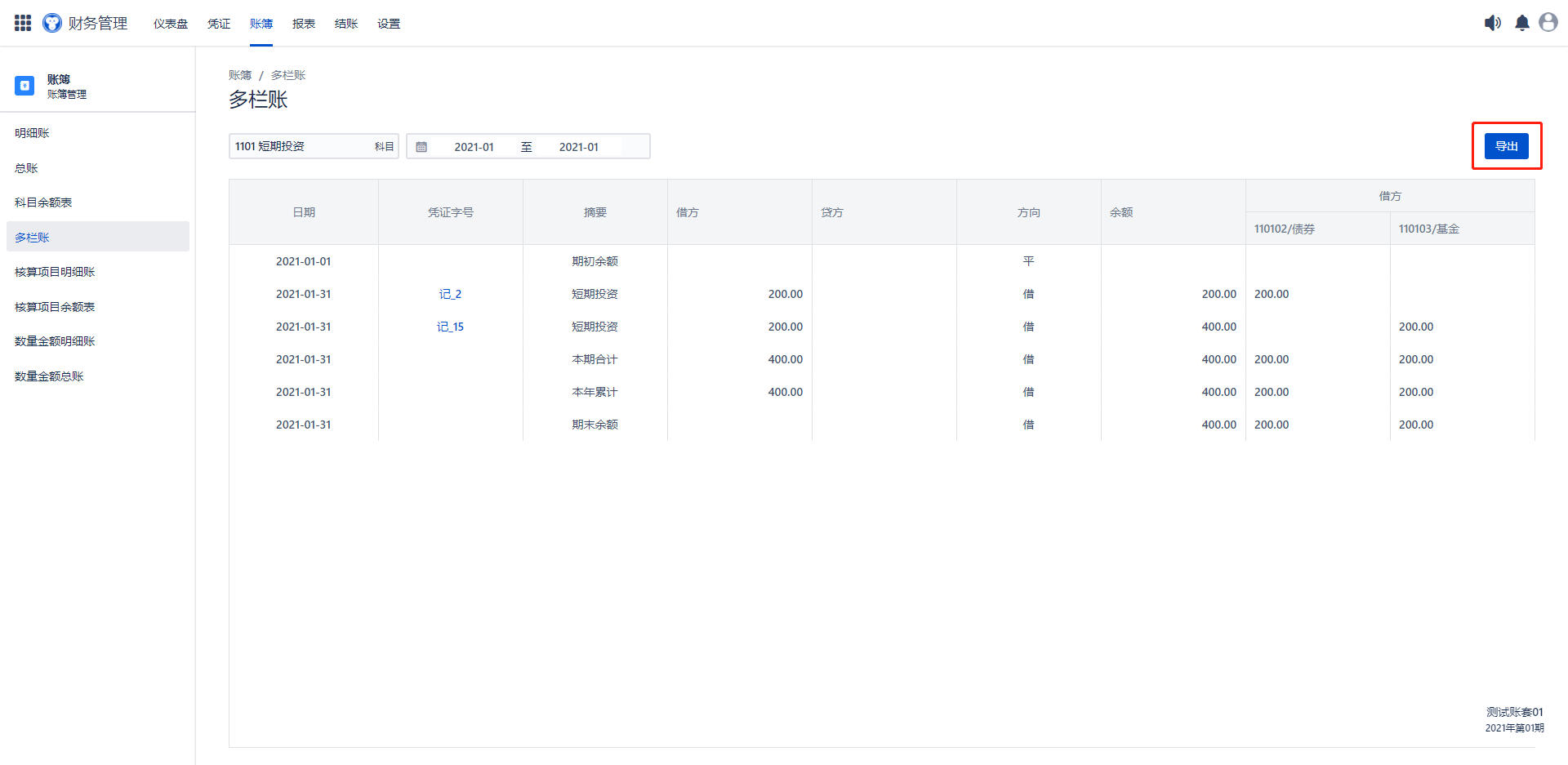1568x765 pixels.
Task: Select 明细账 in the sidebar
Action: (33, 133)
